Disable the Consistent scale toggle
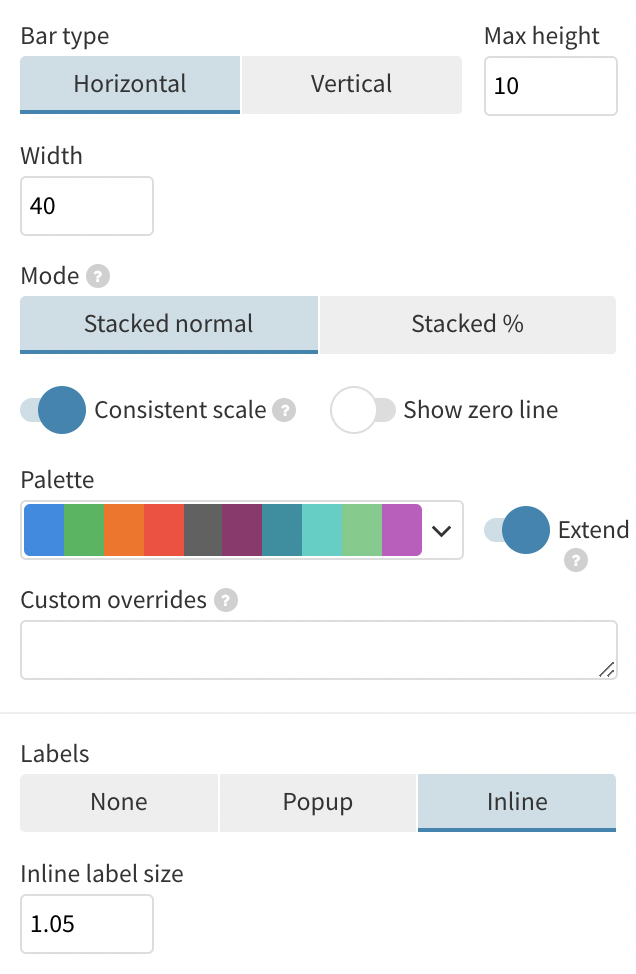This screenshot has width=636, height=974. click(x=52, y=410)
